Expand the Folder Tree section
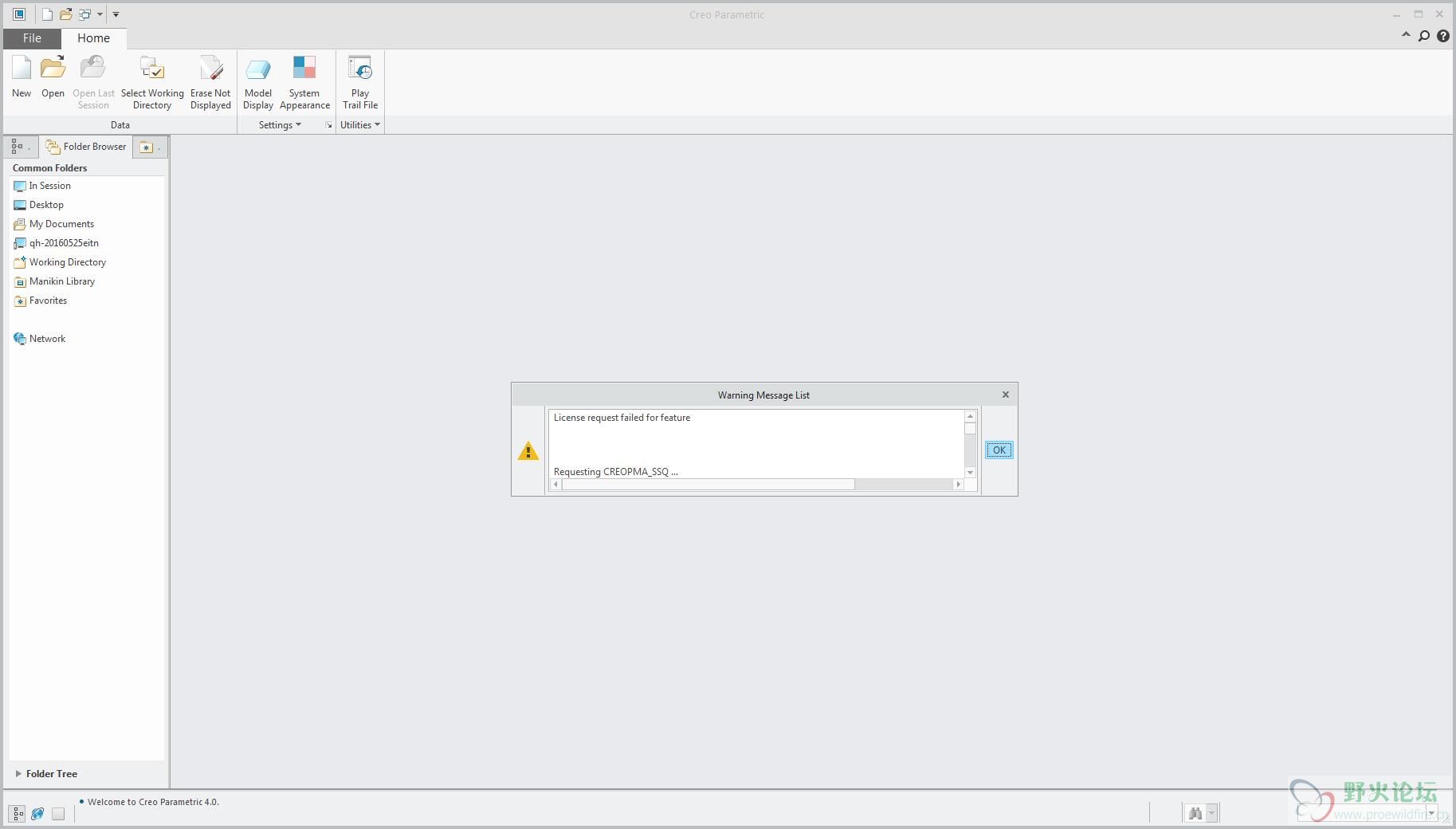This screenshot has width=1456, height=829. point(18,774)
